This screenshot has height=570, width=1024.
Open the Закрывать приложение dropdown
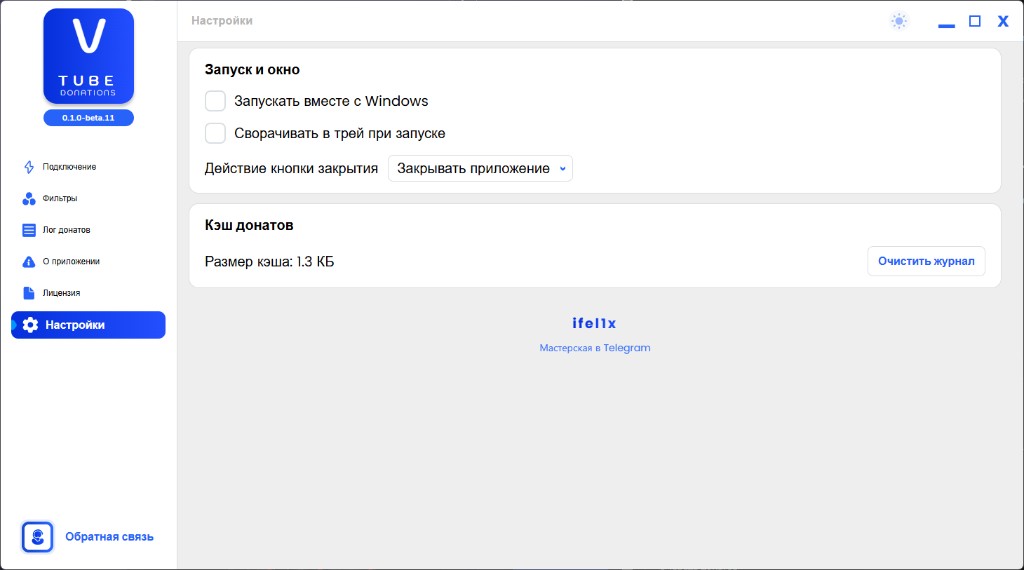(480, 168)
